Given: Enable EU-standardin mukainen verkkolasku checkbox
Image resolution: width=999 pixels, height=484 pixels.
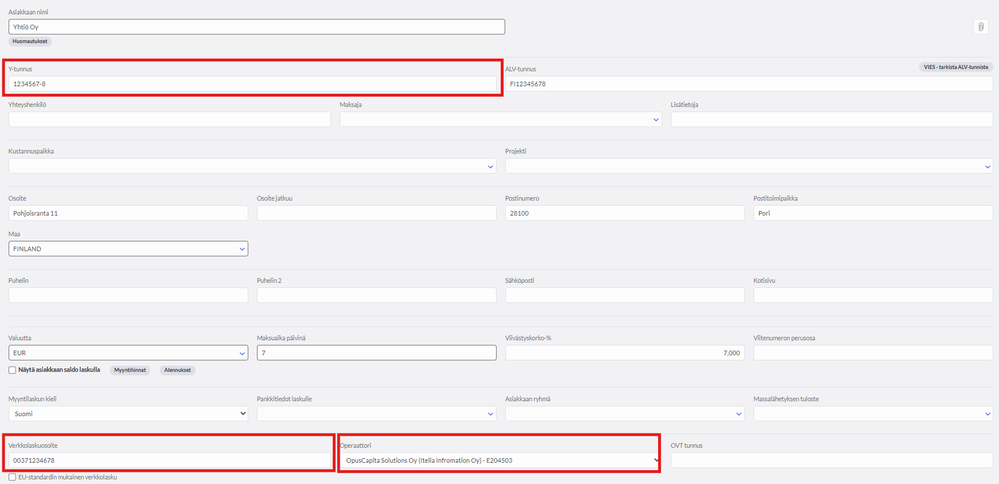Looking at the screenshot, I should (13, 477).
